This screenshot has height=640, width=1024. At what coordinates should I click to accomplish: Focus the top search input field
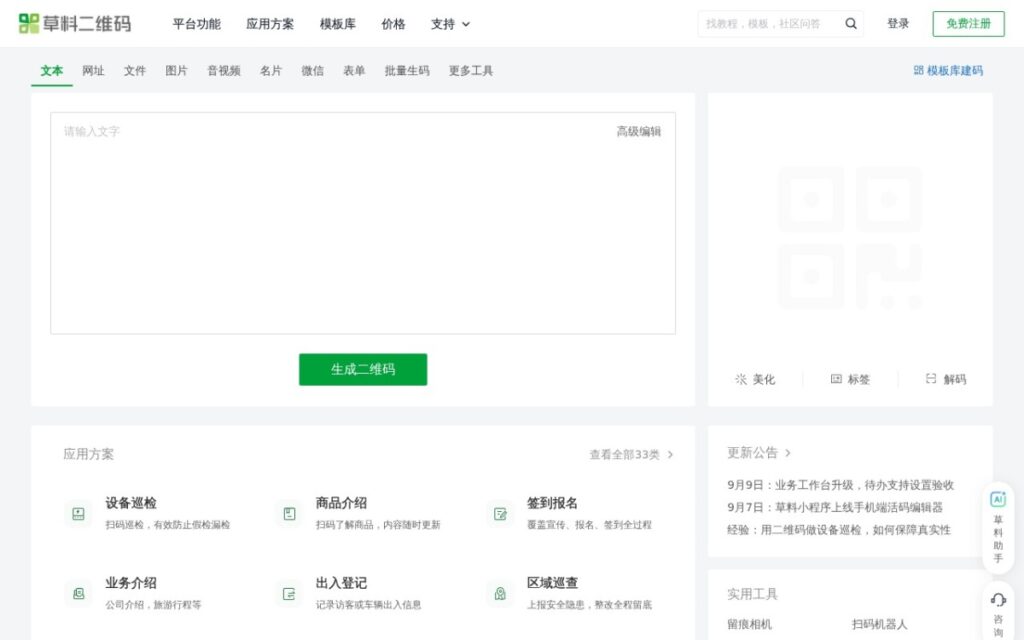[771, 24]
